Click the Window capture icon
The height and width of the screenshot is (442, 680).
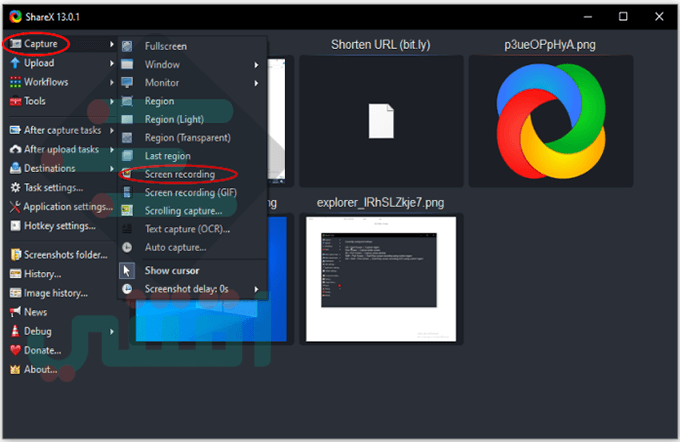127,64
